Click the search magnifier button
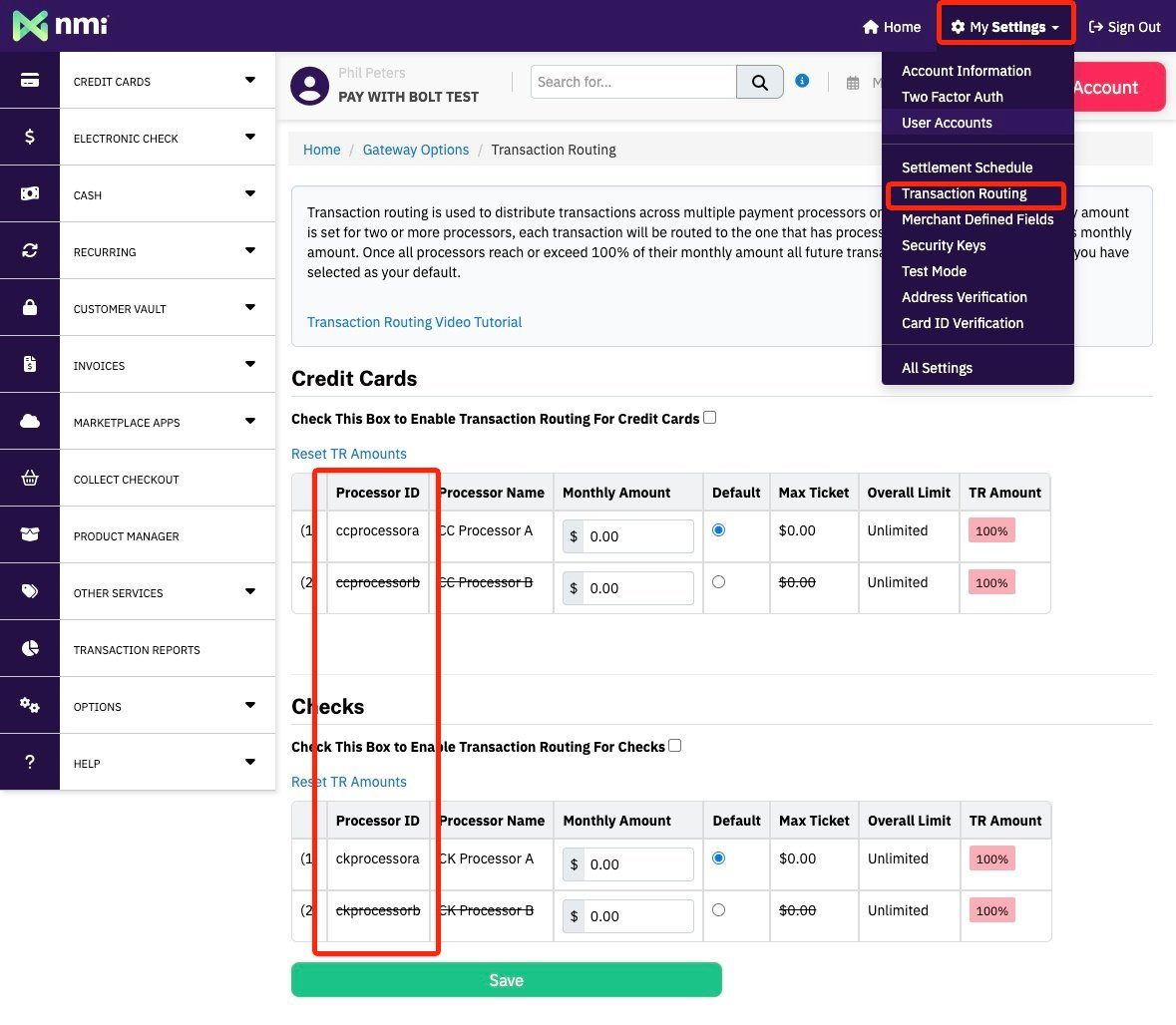Screen dimensions: 1176x1025 click(x=760, y=82)
